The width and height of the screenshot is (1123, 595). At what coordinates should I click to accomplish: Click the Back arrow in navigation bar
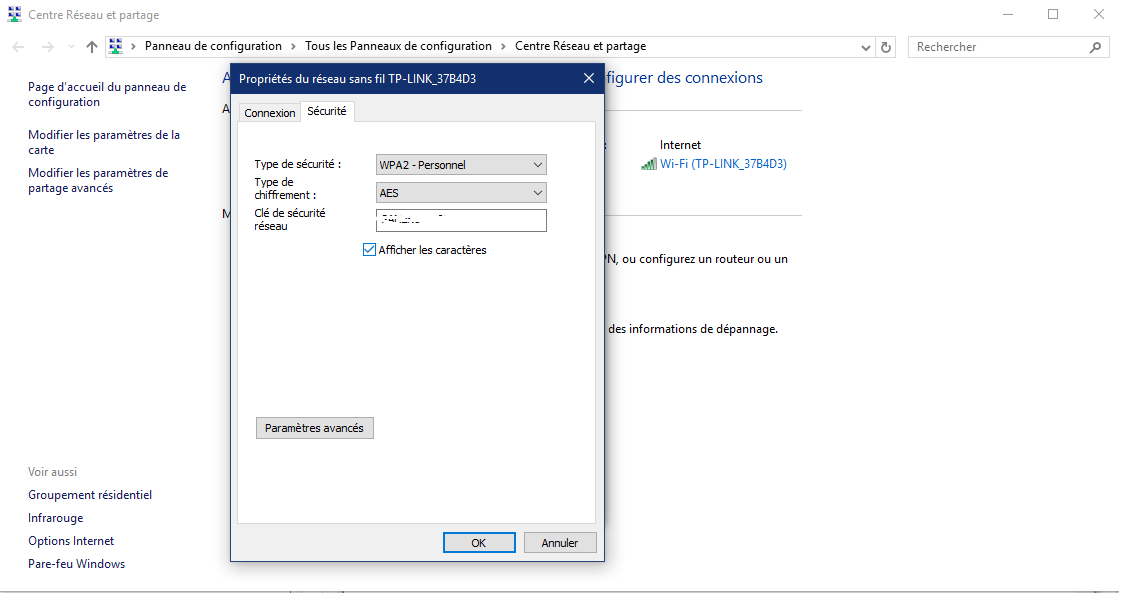click(19, 47)
